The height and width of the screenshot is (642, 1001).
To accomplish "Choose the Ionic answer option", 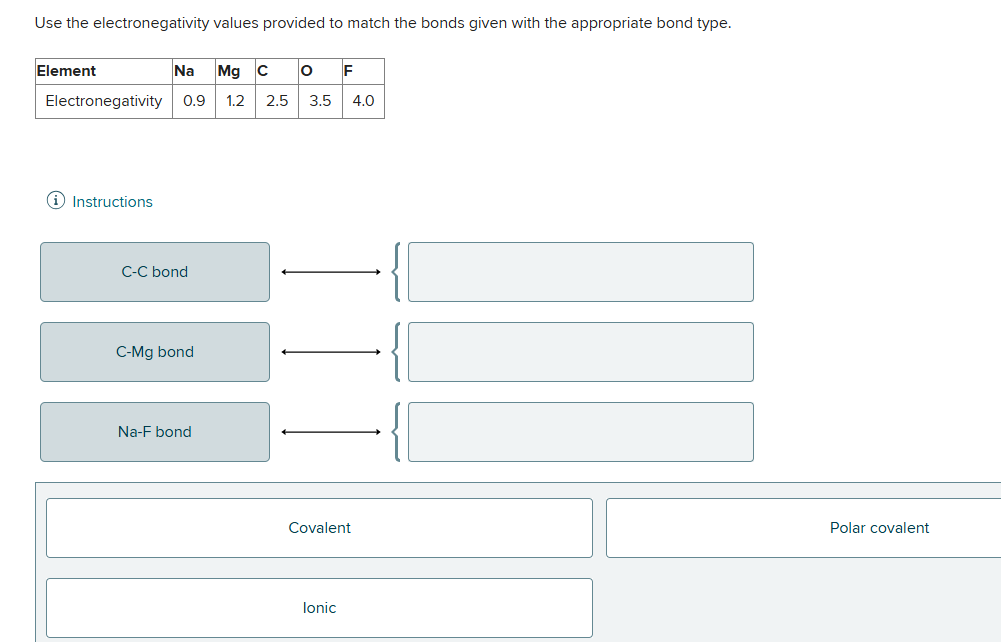I will 319,607.
